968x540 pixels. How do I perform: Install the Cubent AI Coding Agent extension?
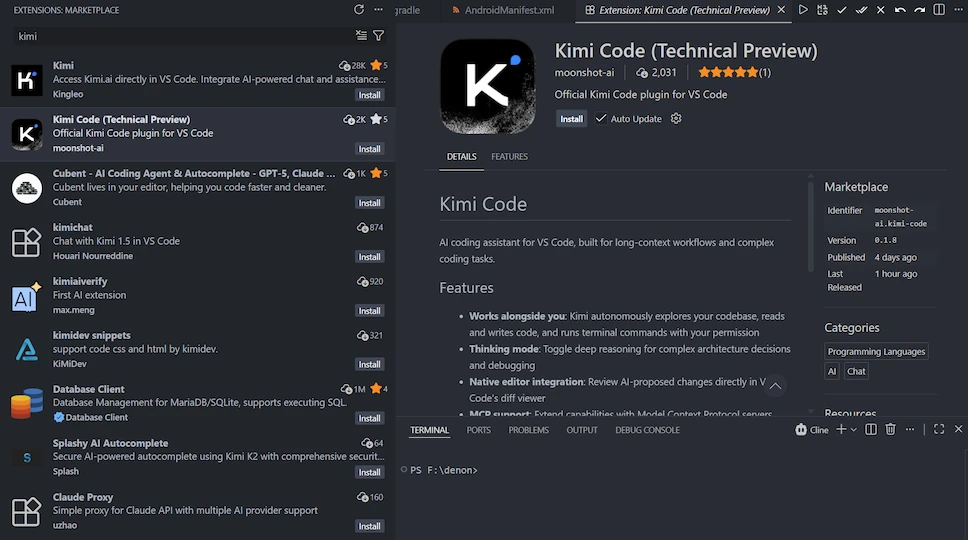pos(369,203)
